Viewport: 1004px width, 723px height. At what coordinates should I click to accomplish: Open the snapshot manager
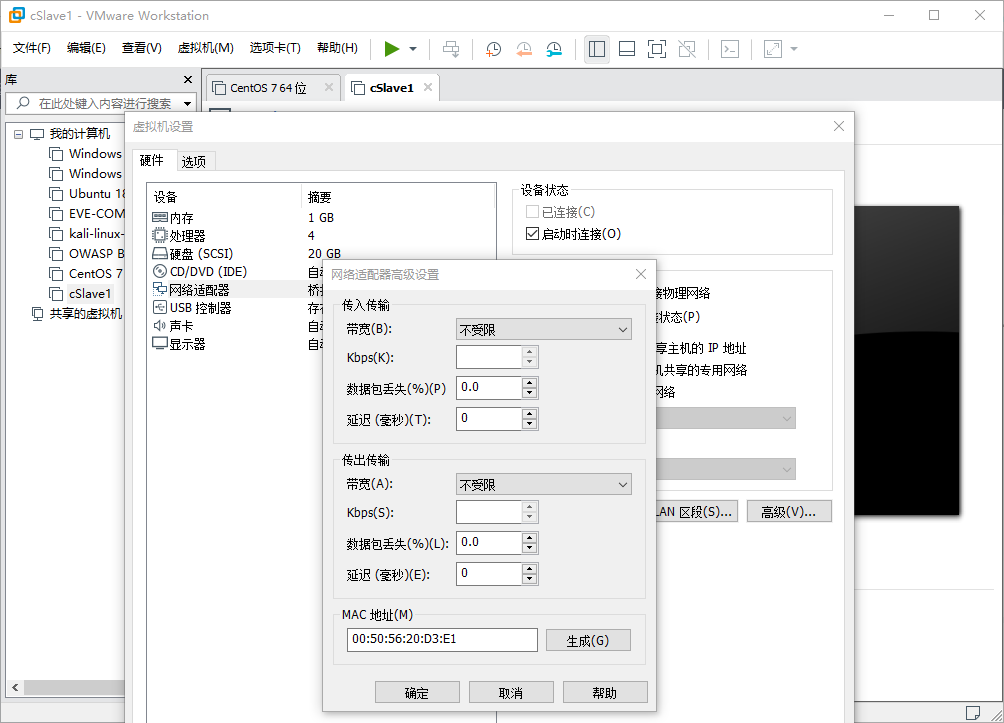pos(554,48)
